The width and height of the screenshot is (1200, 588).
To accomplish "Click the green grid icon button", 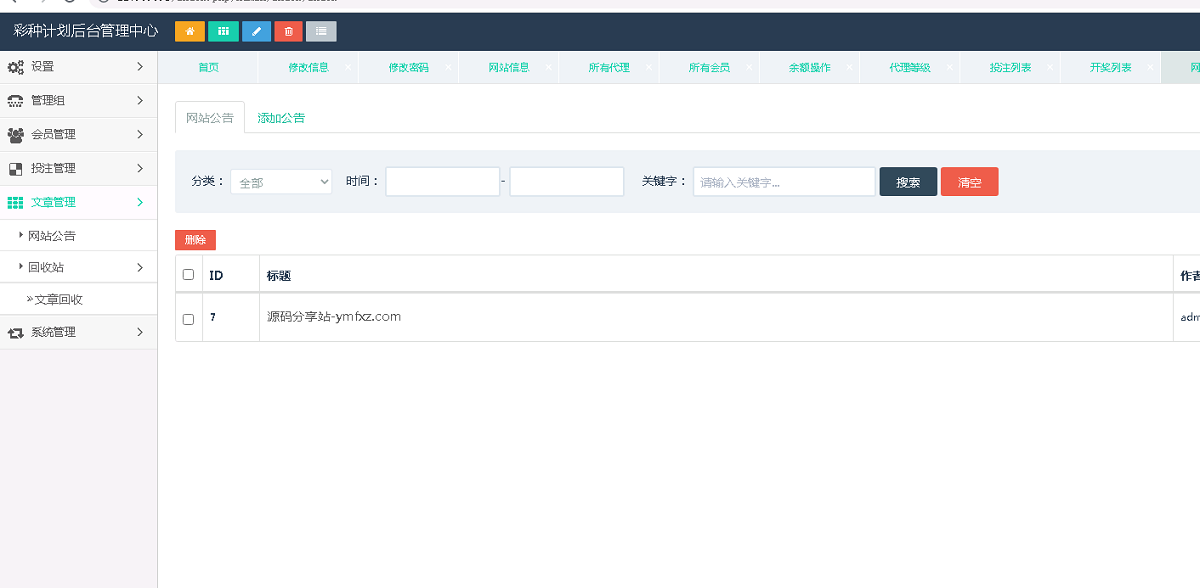I will point(223,31).
